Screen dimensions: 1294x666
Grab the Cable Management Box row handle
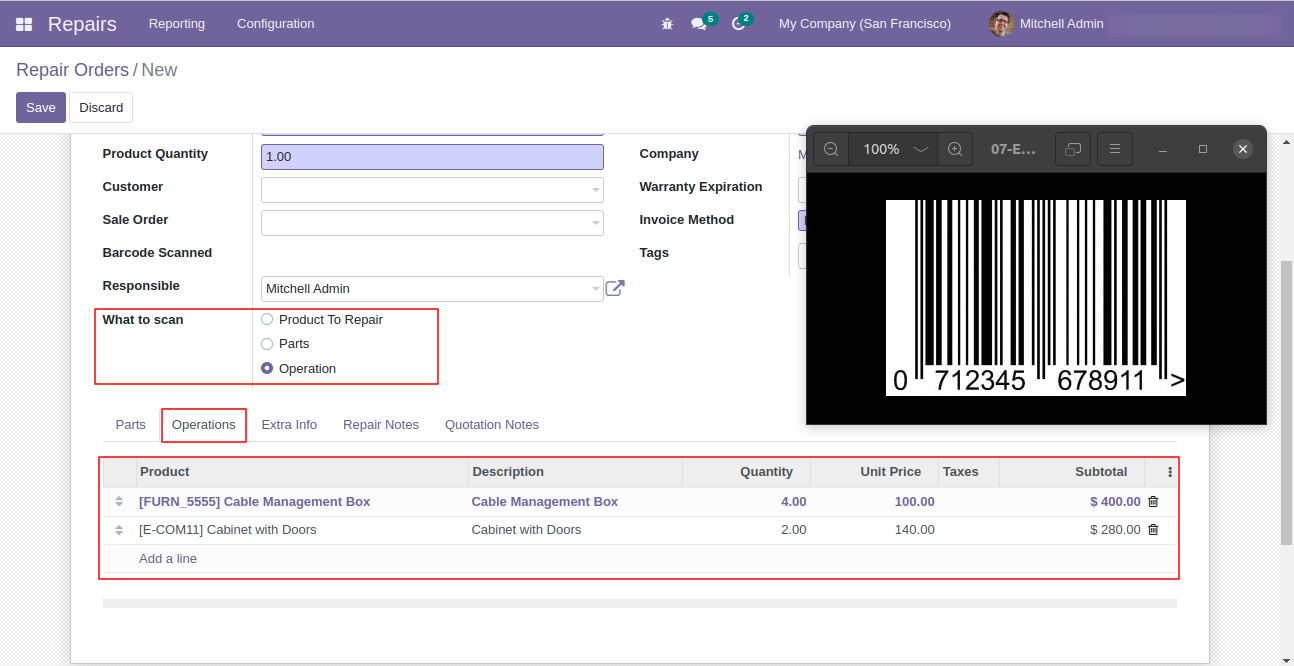119,502
